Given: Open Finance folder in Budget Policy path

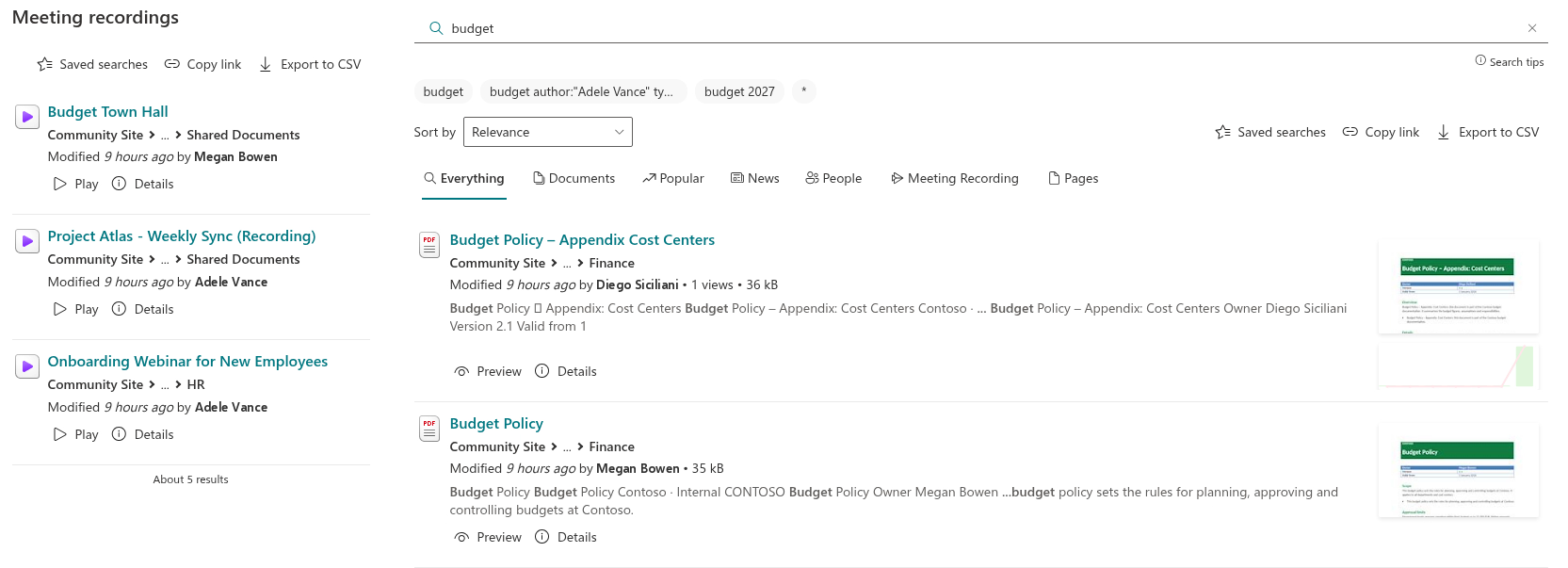Looking at the screenshot, I should [x=612, y=446].
